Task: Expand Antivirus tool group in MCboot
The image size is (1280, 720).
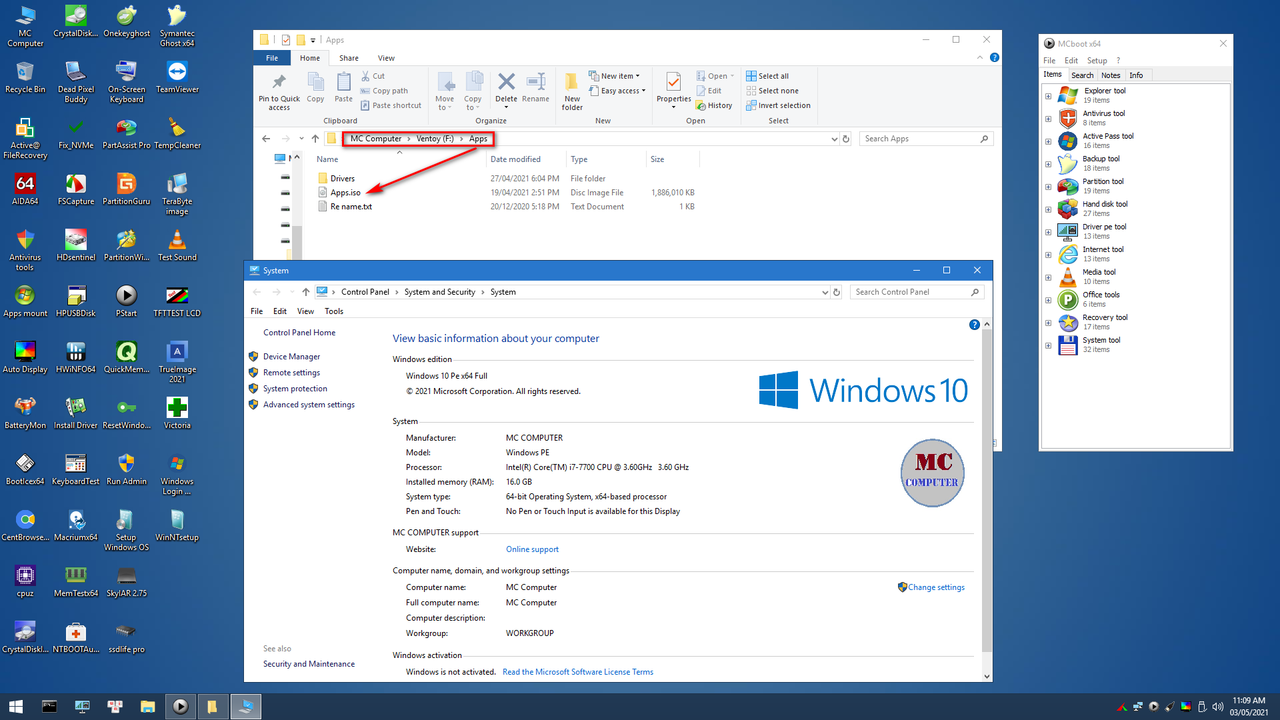Action: [x=1048, y=118]
